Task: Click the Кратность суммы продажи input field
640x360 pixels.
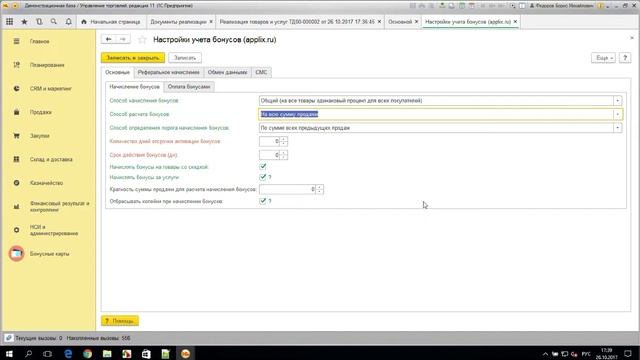Action: click(x=287, y=189)
